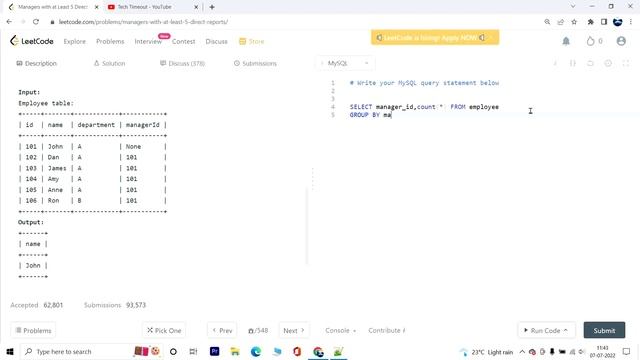Screen dimensions: 640x360
Task: Go to Next problem
Action: [294, 330]
